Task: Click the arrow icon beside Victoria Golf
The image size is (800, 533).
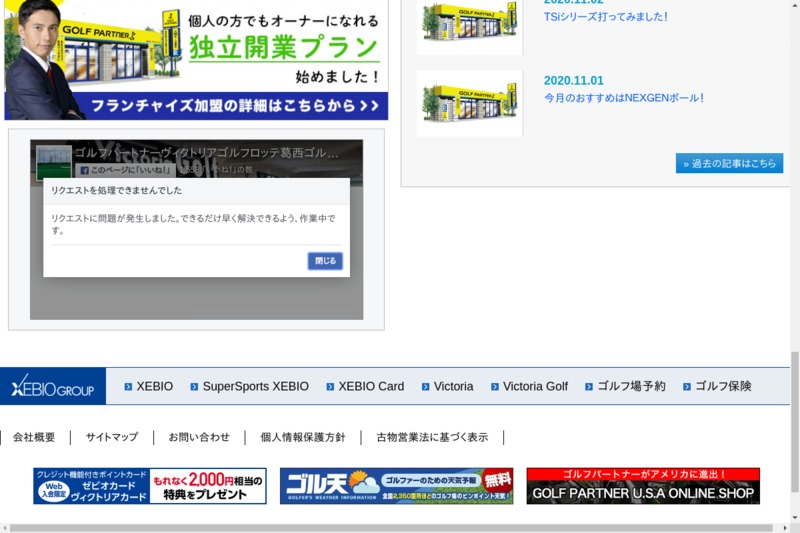Action: coord(494,387)
